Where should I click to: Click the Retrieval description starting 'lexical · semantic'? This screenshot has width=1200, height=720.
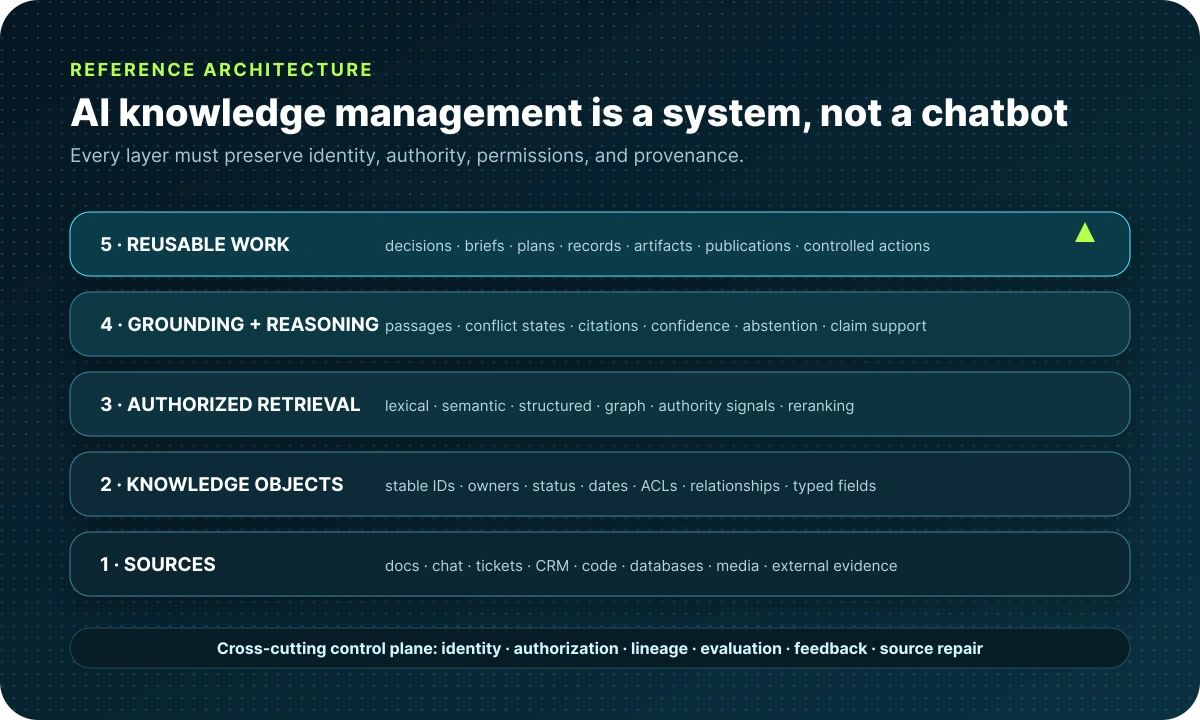[x=619, y=406]
